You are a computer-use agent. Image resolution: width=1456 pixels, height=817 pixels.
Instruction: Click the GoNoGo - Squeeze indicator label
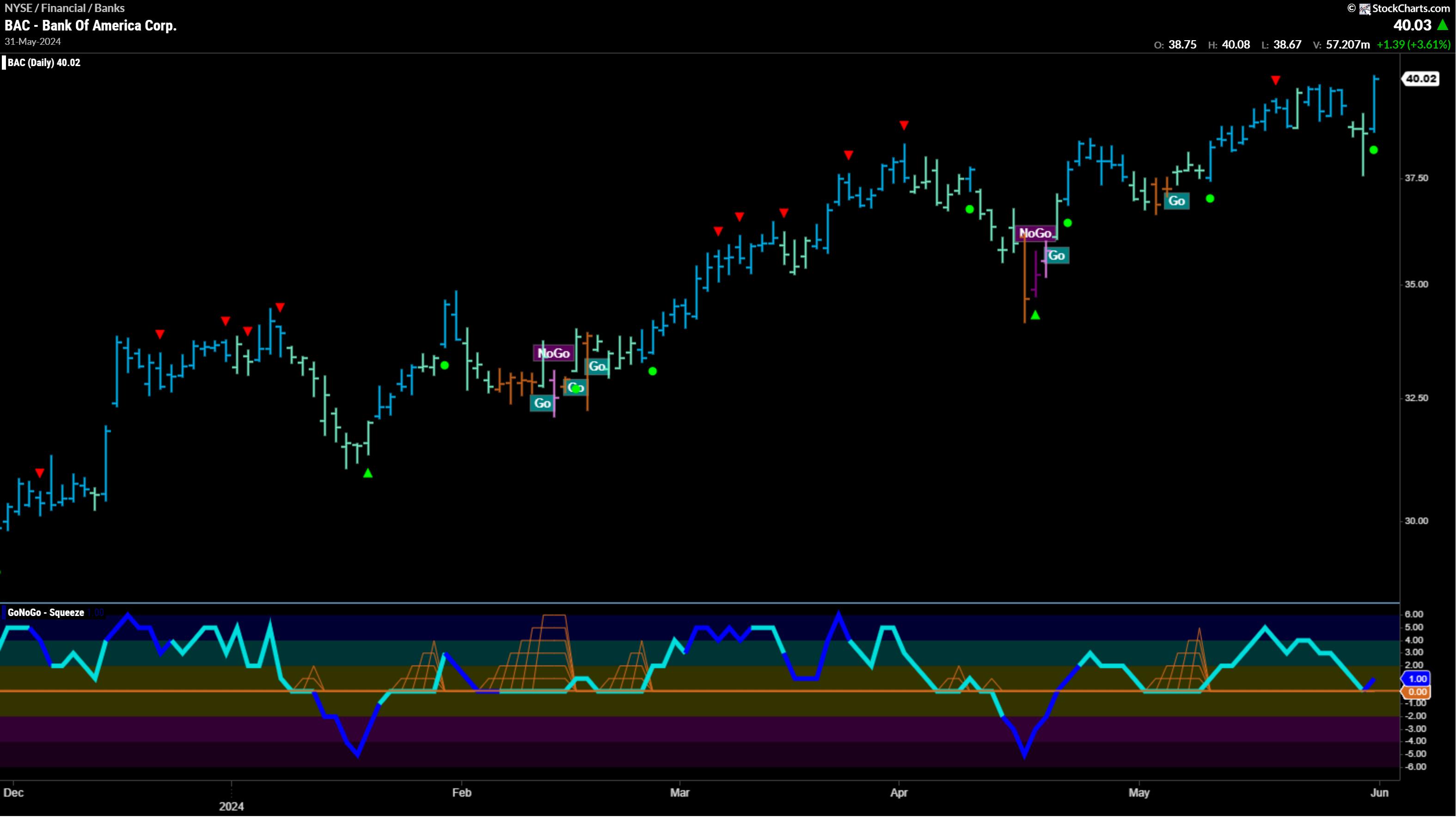click(x=46, y=612)
